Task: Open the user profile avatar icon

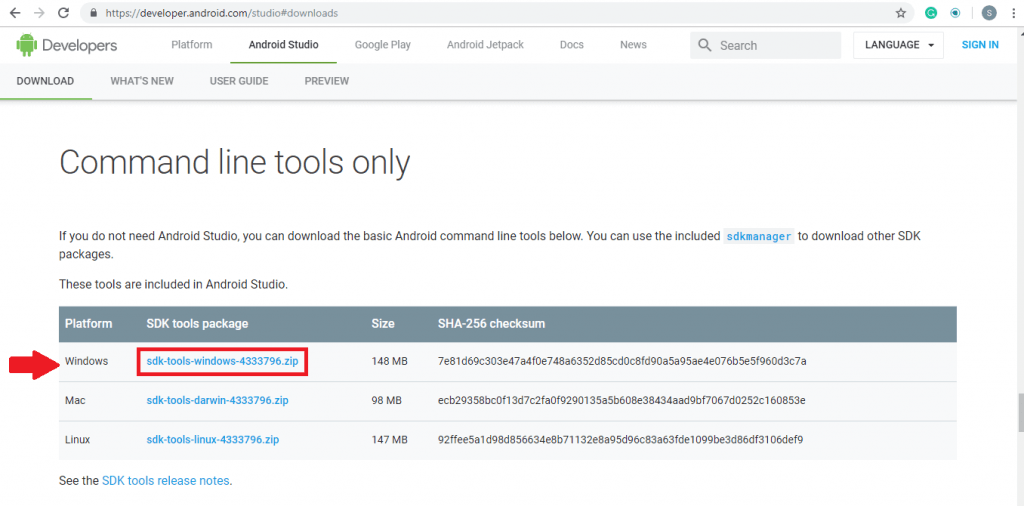Action: [988, 13]
